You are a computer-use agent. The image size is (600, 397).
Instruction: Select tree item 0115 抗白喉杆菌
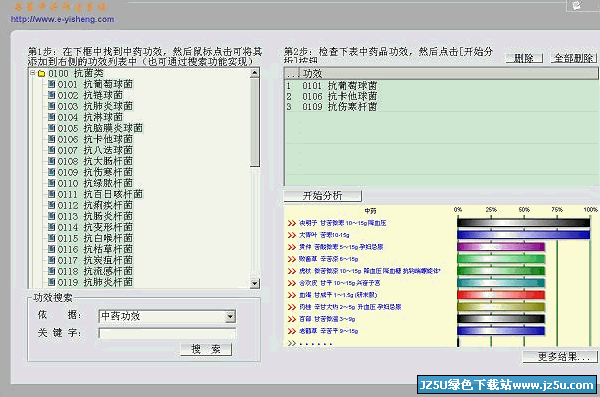coord(95,238)
